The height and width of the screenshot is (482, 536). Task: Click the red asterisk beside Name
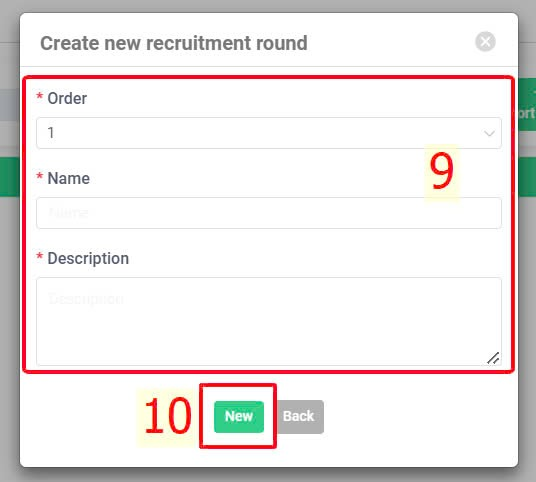point(40,176)
